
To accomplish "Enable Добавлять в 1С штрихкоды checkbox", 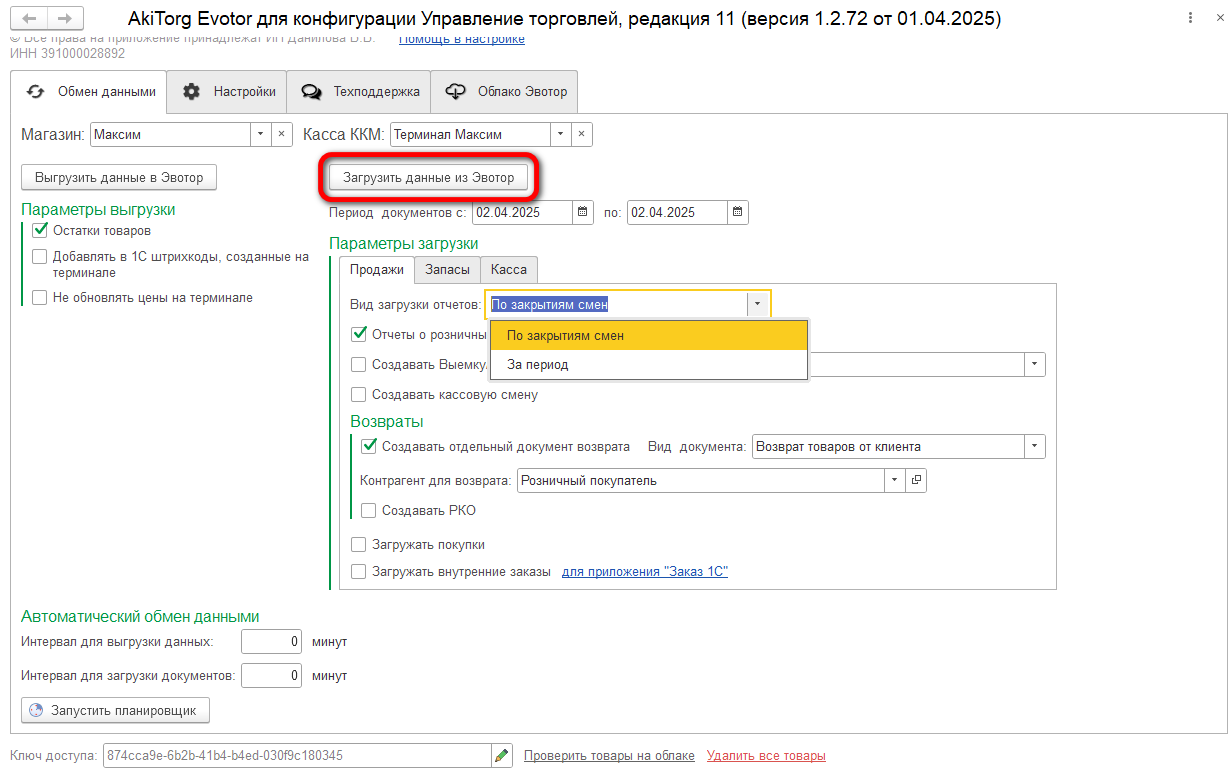I will tap(40, 257).
